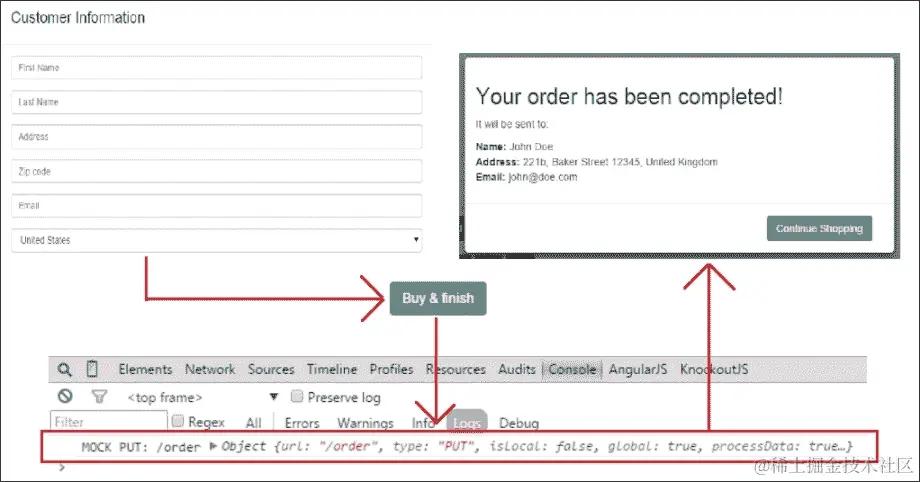Filter console by Errors
920x482 pixels.
click(302, 423)
